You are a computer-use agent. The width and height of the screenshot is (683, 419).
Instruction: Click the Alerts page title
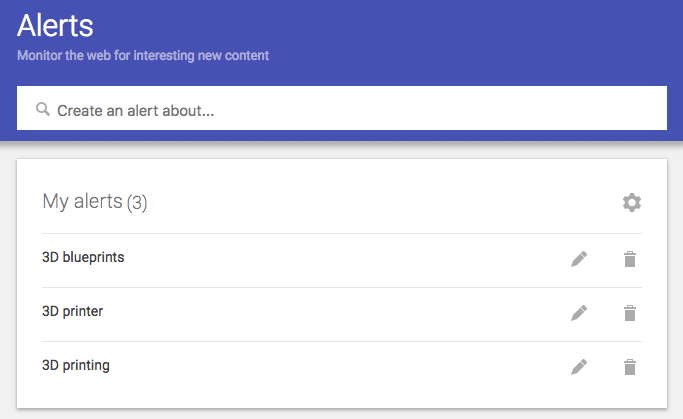coord(55,25)
